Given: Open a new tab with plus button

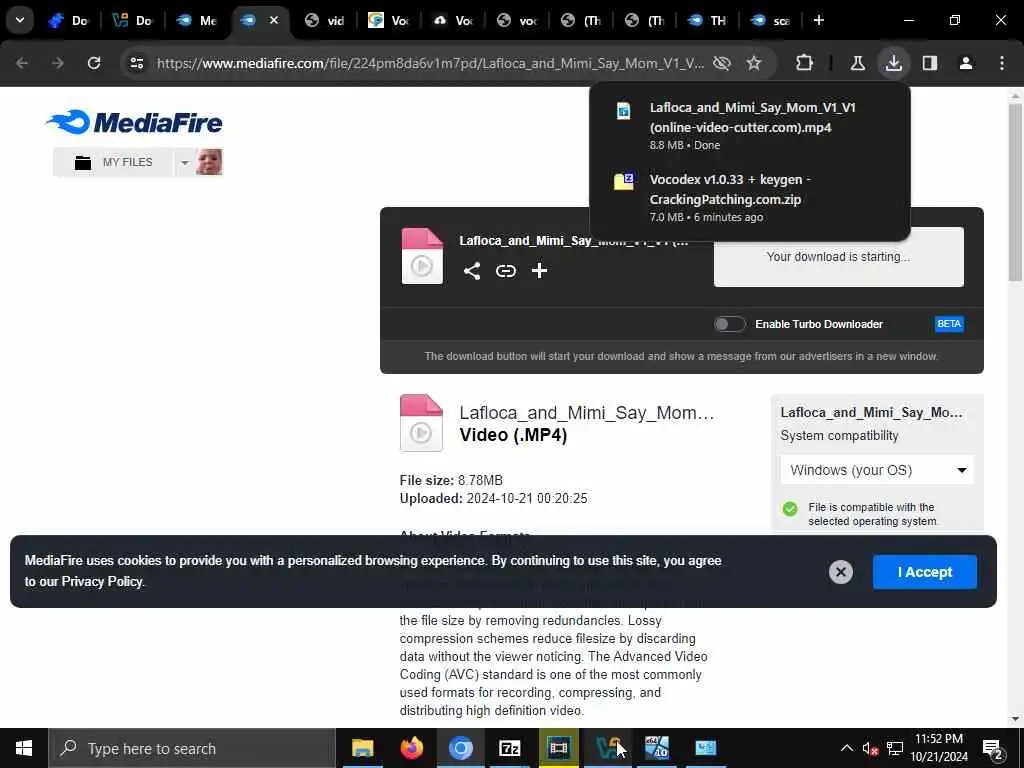Looking at the screenshot, I should tap(819, 20).
